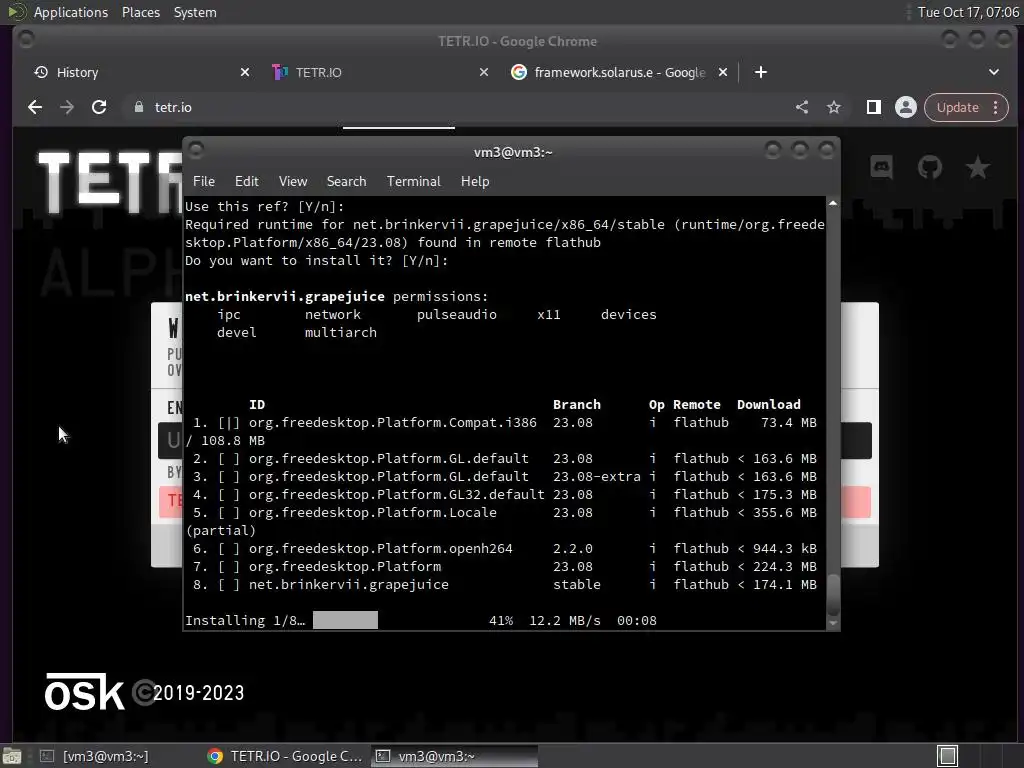1024x768 pixels.
Task: Open Applications menu in top panel
Action: click(x=71, y=12)
